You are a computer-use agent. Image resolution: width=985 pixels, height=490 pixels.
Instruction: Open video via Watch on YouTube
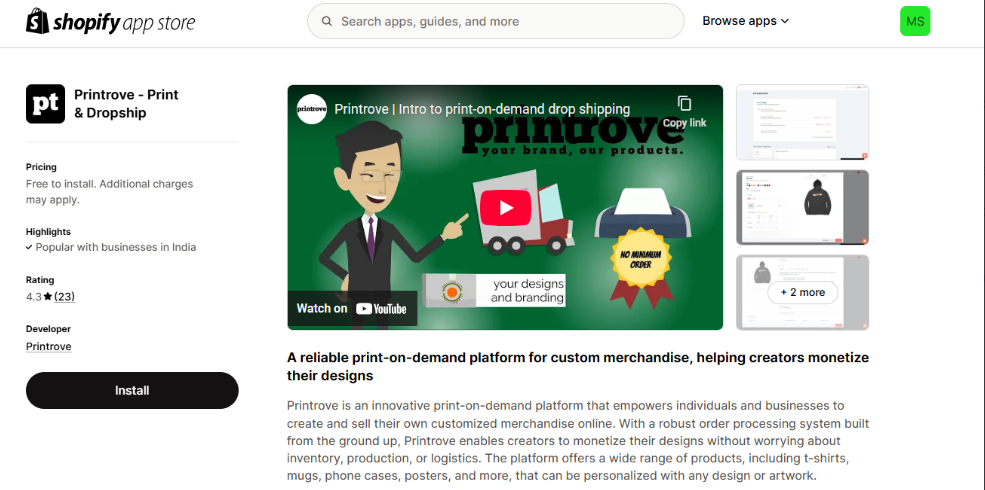[x=351, y=309]
